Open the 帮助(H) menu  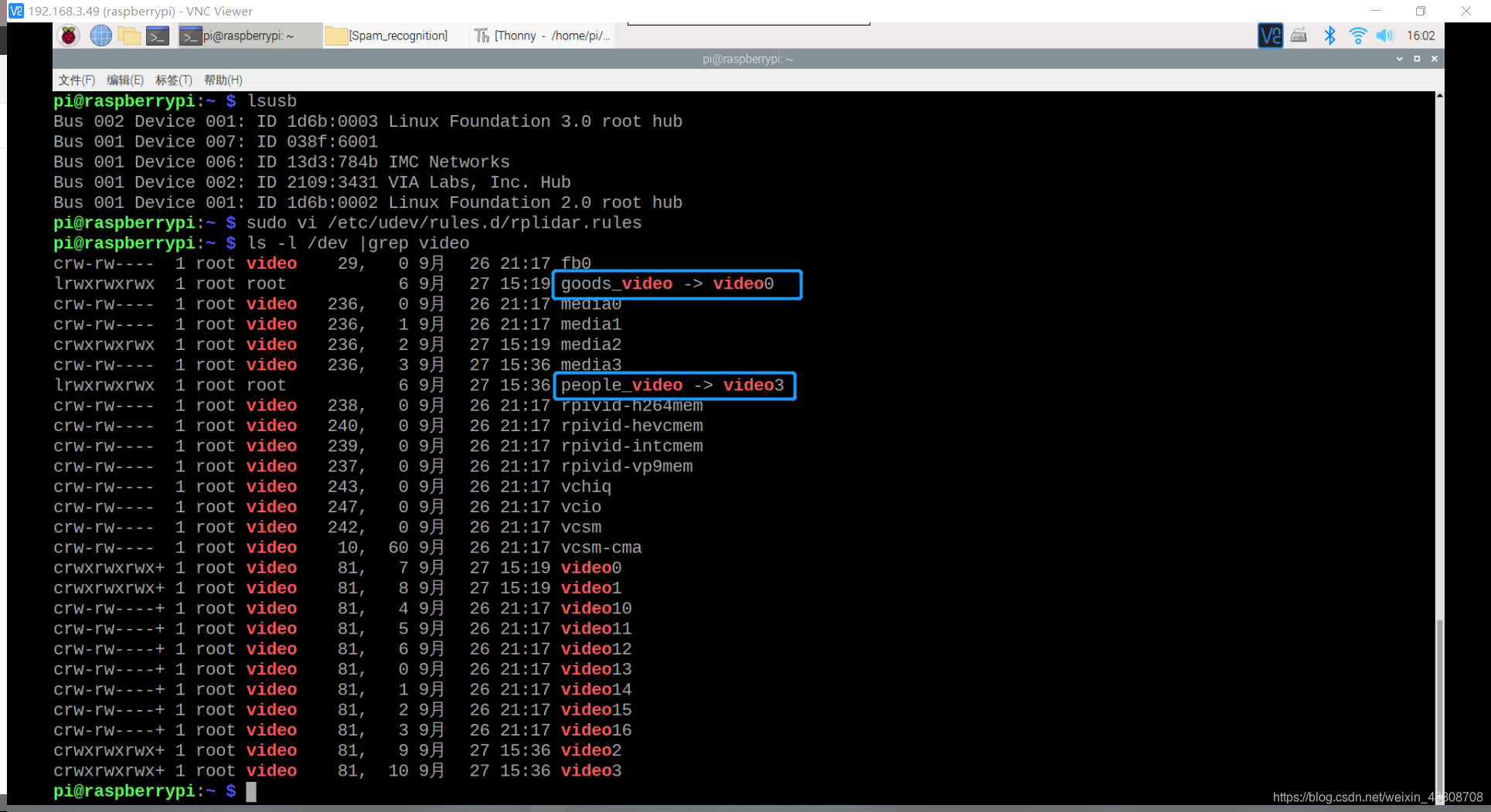pyautogui.click(x=223, y=80)
